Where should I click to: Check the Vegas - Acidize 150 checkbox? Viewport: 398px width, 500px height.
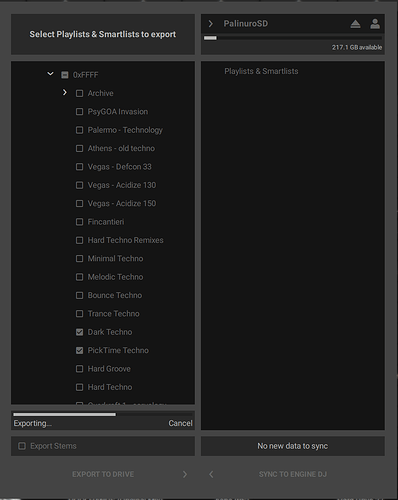click(79, 203)
